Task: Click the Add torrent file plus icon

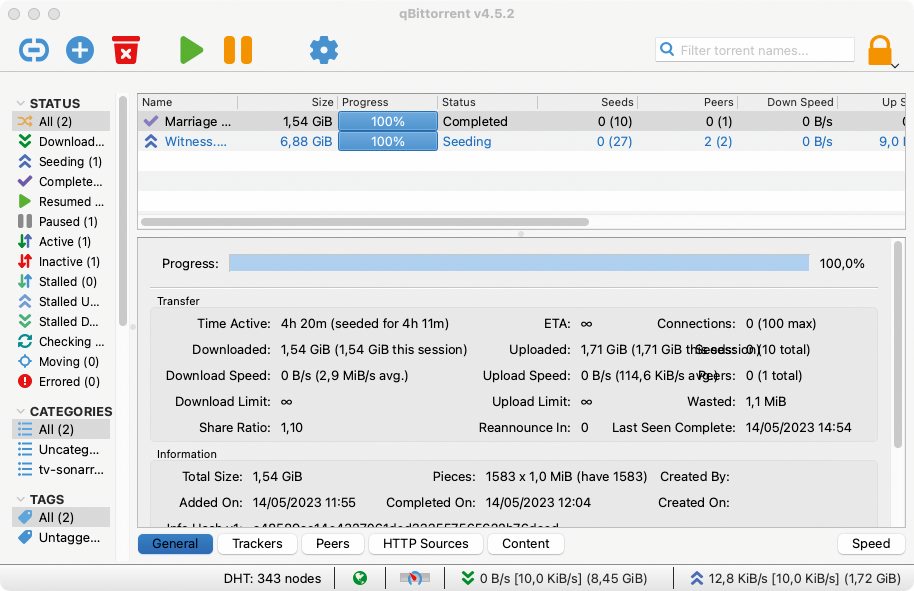Action: 80,50
